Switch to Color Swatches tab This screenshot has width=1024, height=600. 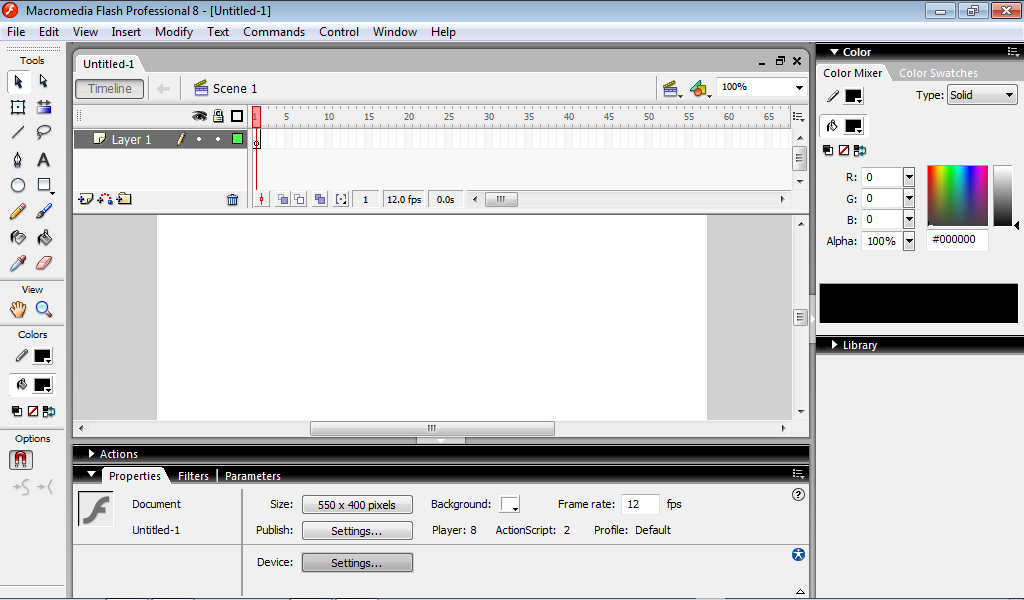coord(938,73)
